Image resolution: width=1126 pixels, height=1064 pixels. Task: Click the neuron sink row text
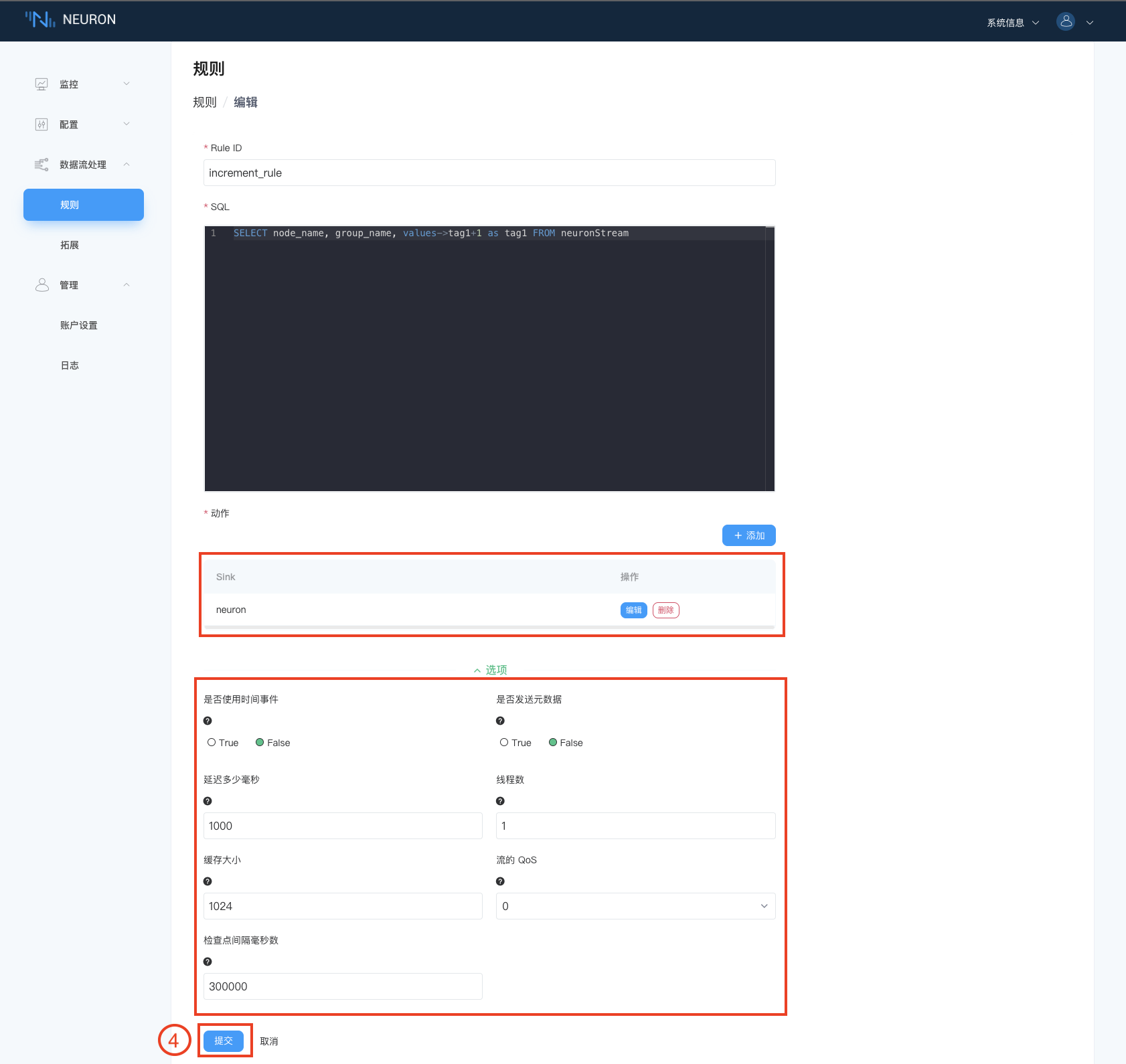(231, 610)
